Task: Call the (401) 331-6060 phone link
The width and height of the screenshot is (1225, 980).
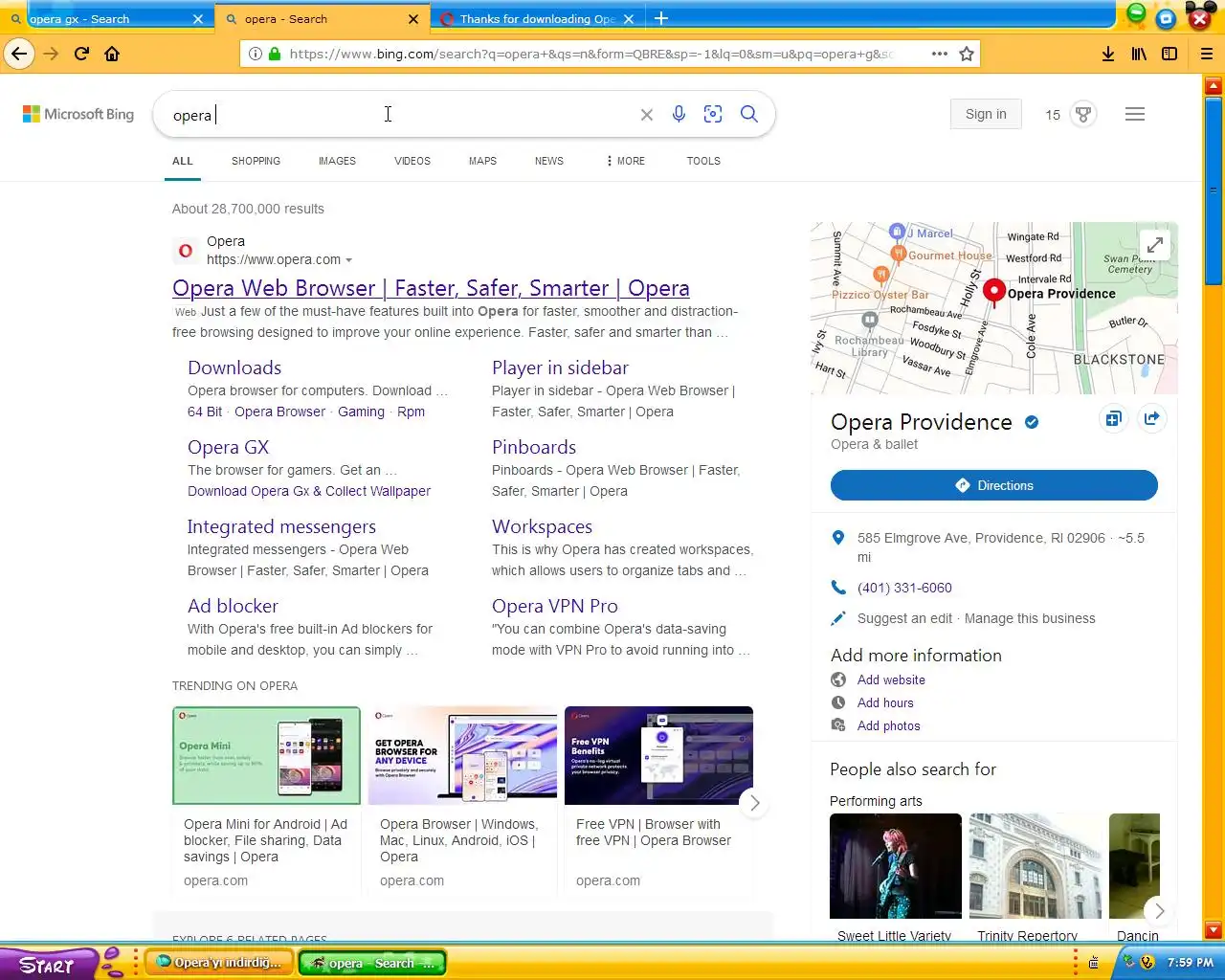Action: tap(904, 588)
